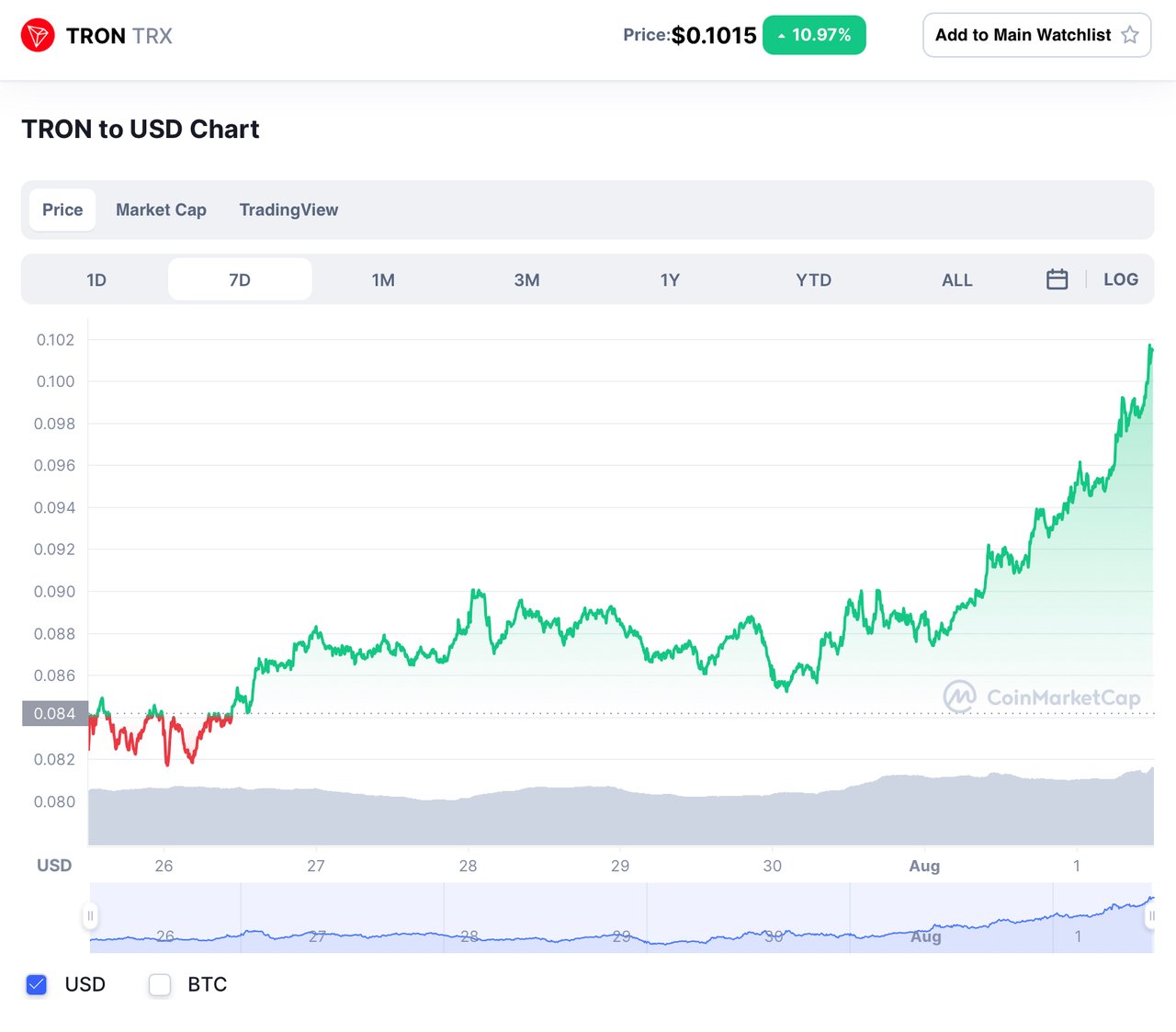Click the right range slider handle
The width and height of the screenshot is (1176, 1032).
click(x=1151, y=916)
